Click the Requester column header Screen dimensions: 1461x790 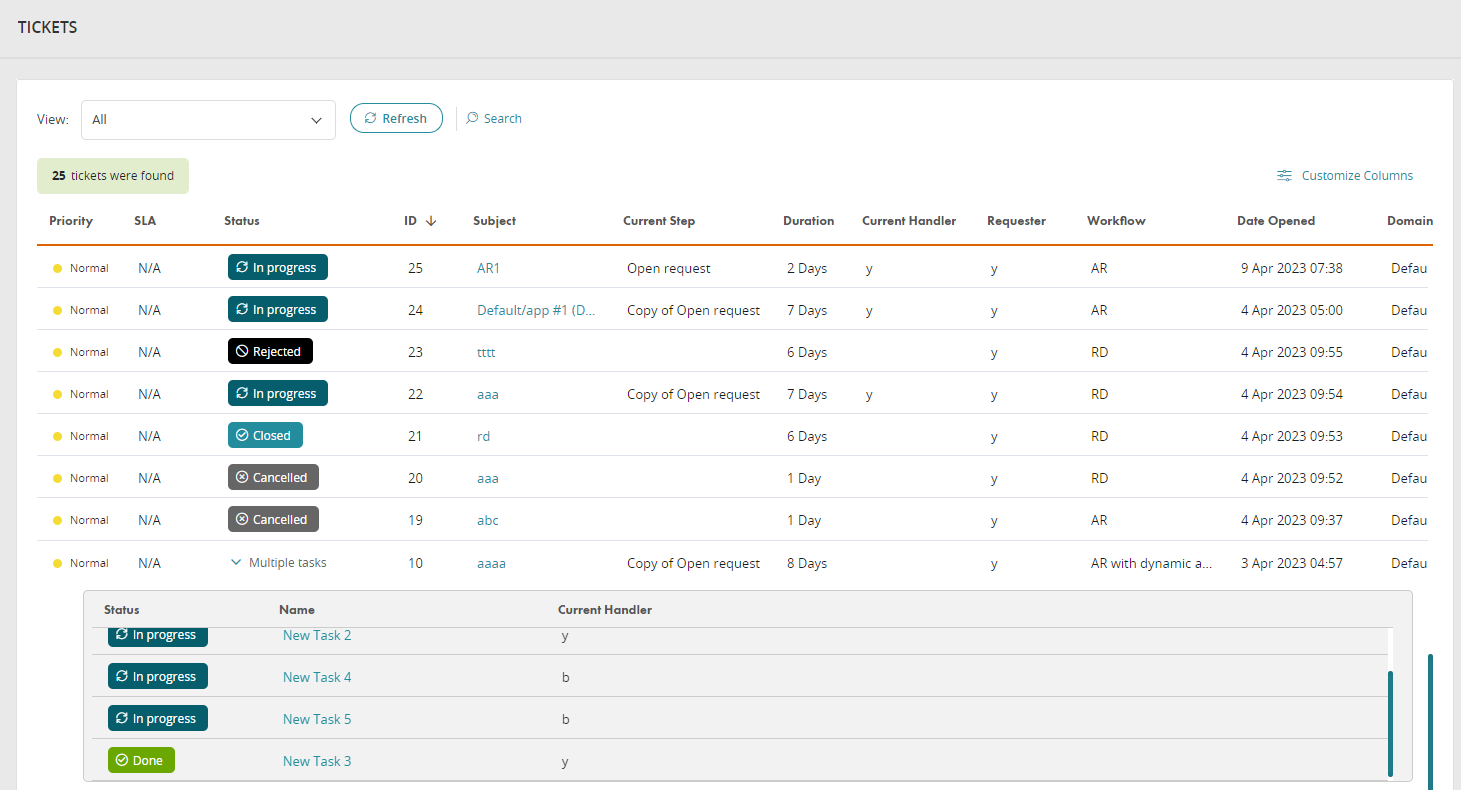point(1016,221)
